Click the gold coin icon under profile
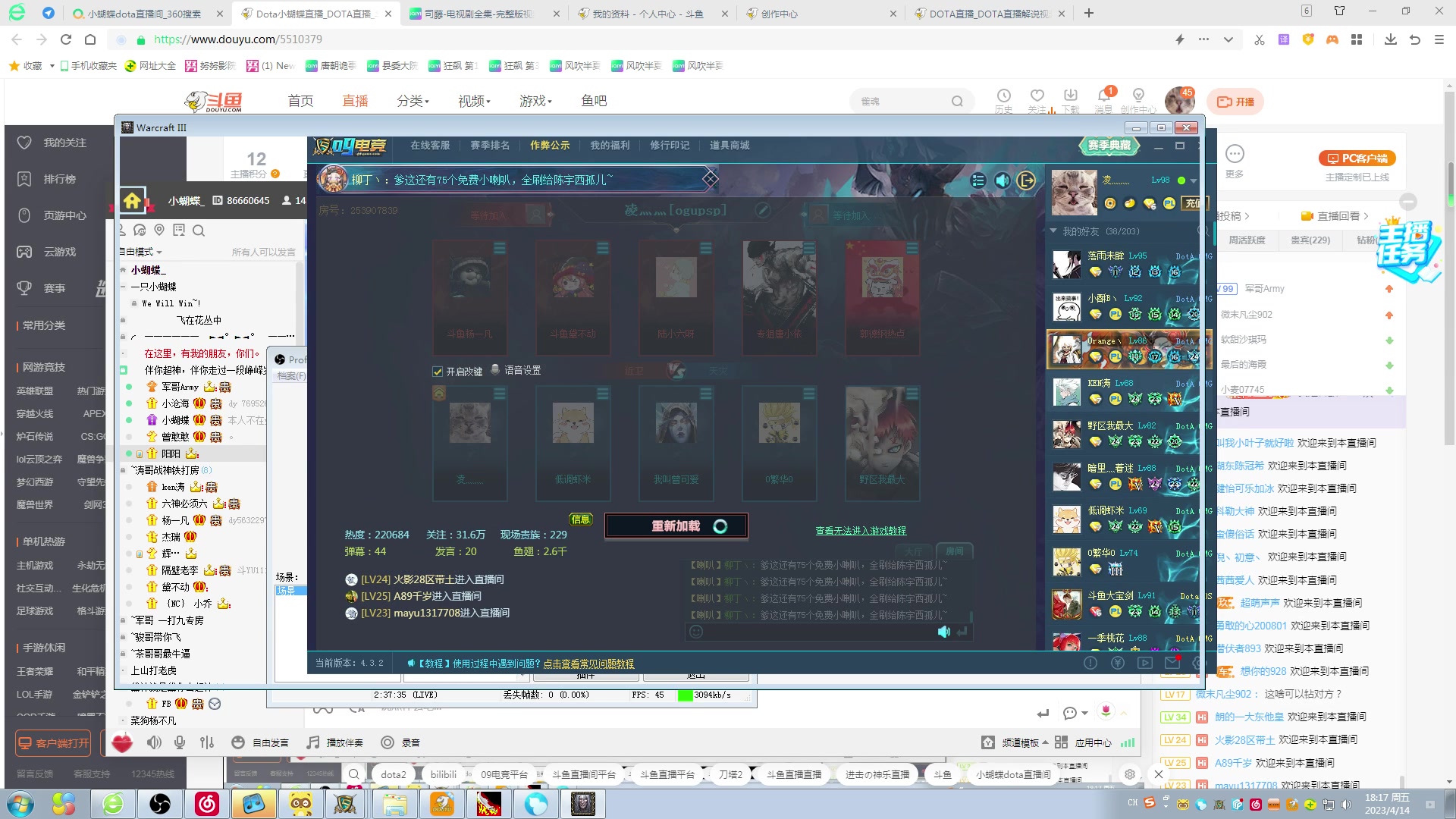This screenshot has height=819, width=1456. (1110, 203)
